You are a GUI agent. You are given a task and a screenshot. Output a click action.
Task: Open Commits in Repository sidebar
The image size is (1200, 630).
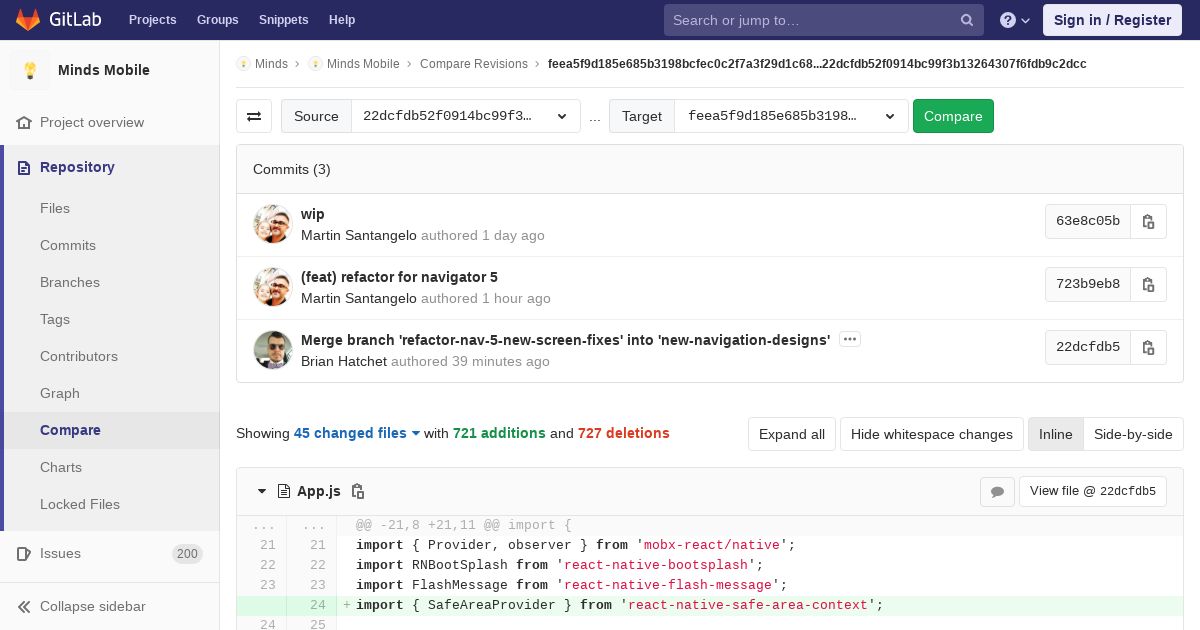68,245
